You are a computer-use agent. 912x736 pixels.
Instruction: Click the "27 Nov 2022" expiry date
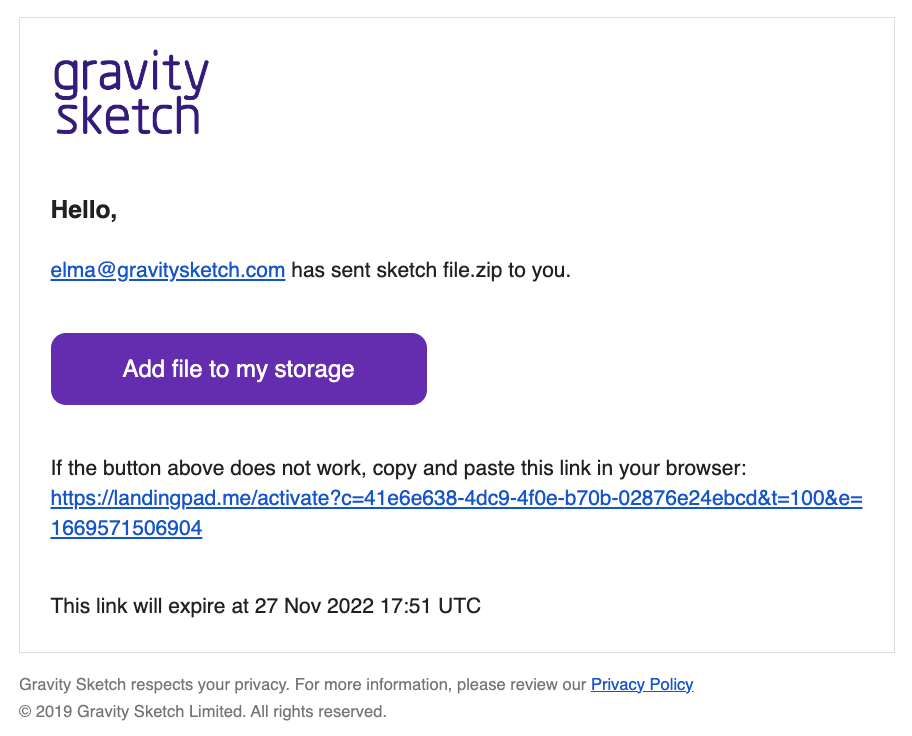point(314,606)
